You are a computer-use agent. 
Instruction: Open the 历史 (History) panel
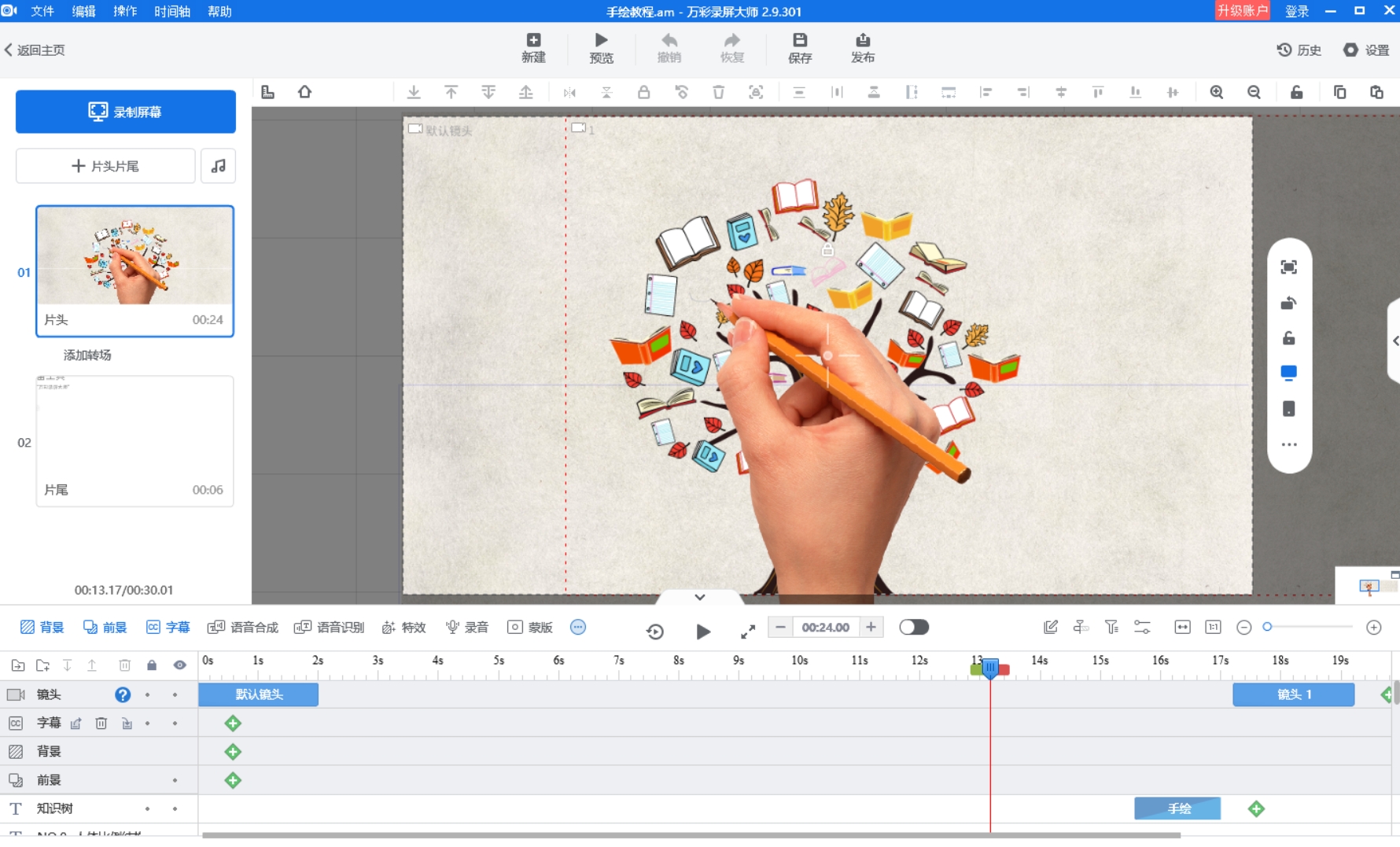coord(1299,50)
